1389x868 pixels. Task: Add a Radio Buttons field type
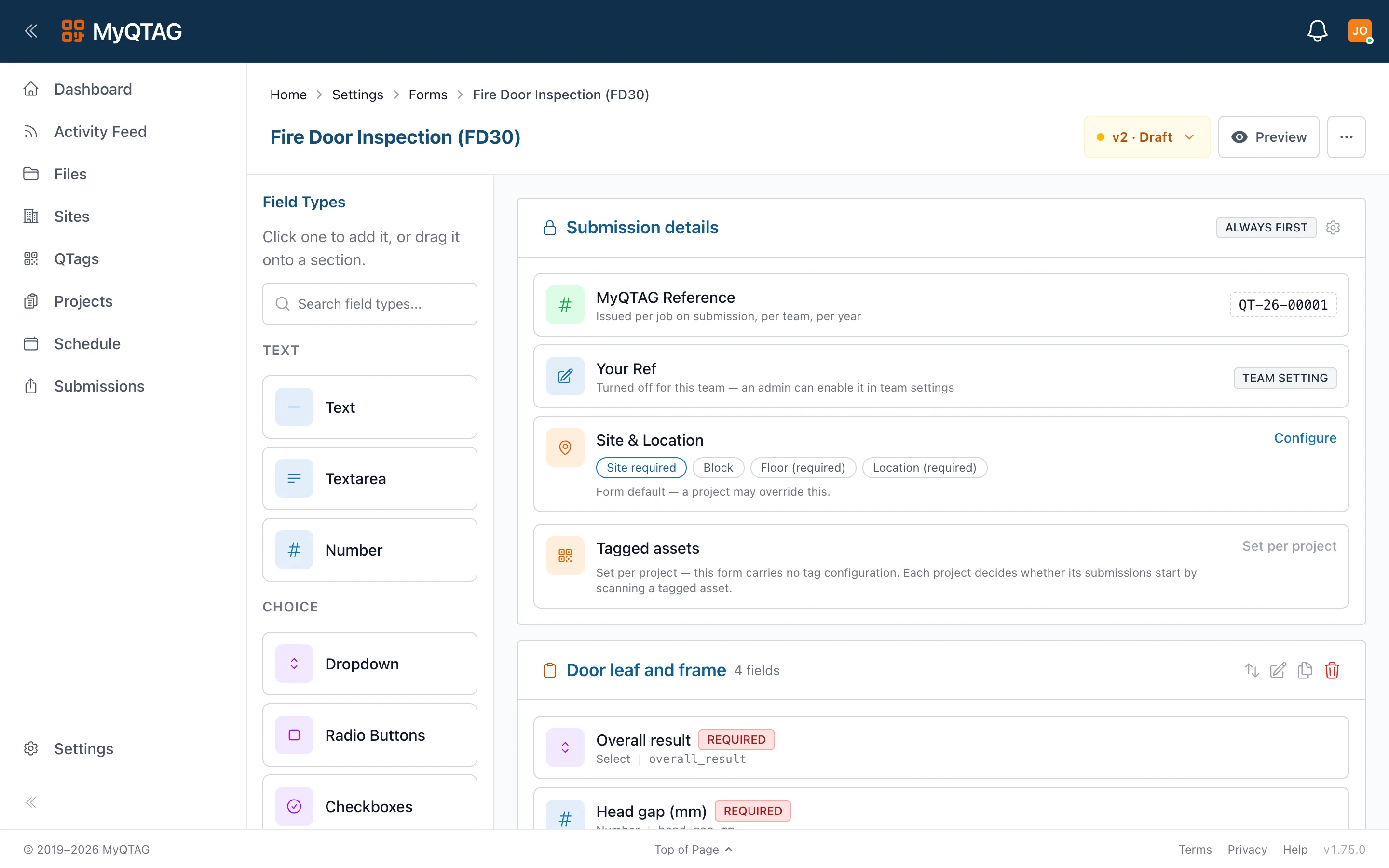[369, 735]
